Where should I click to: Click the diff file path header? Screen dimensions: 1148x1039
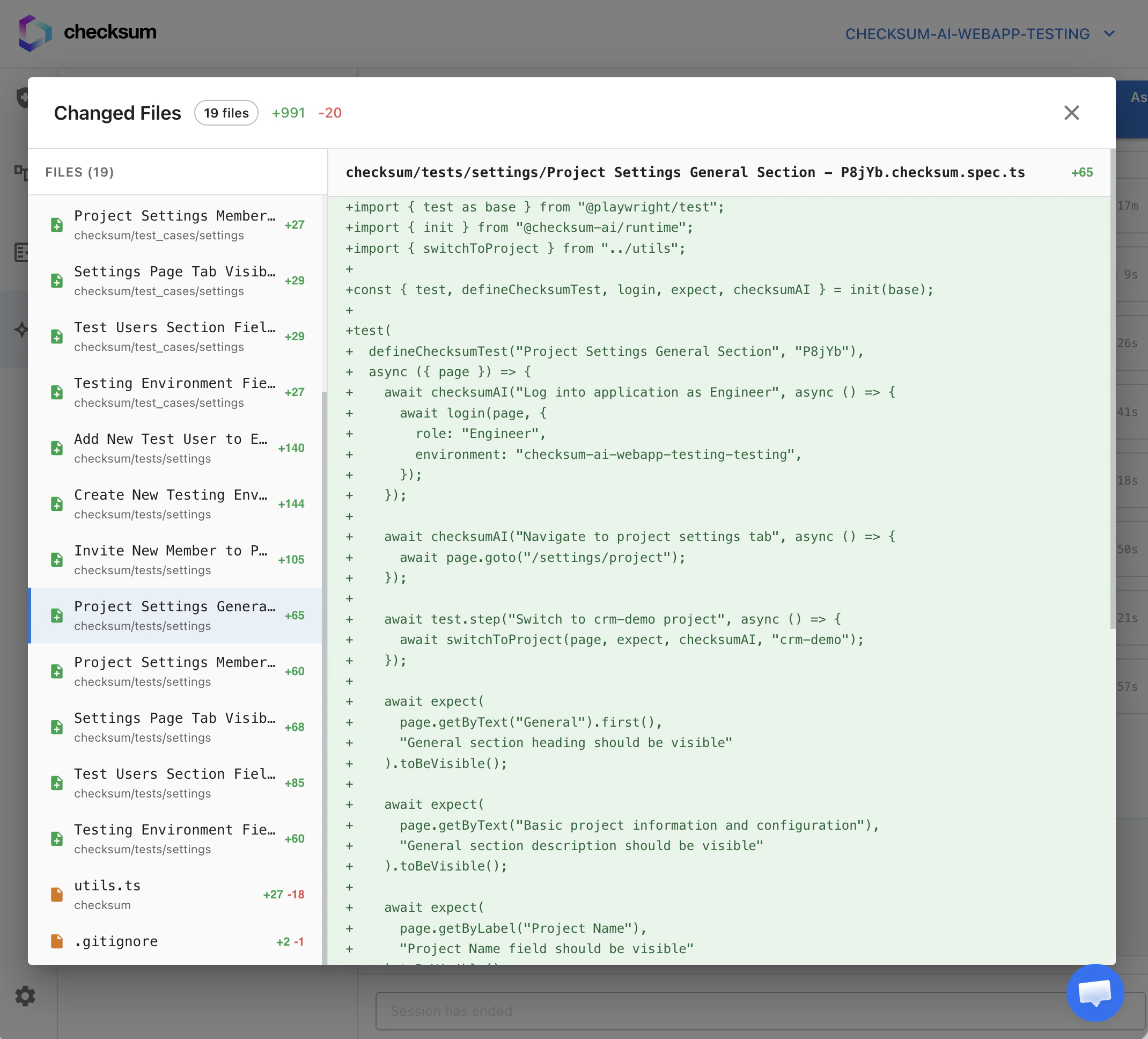pyautogui.click(x=685, y=173)
